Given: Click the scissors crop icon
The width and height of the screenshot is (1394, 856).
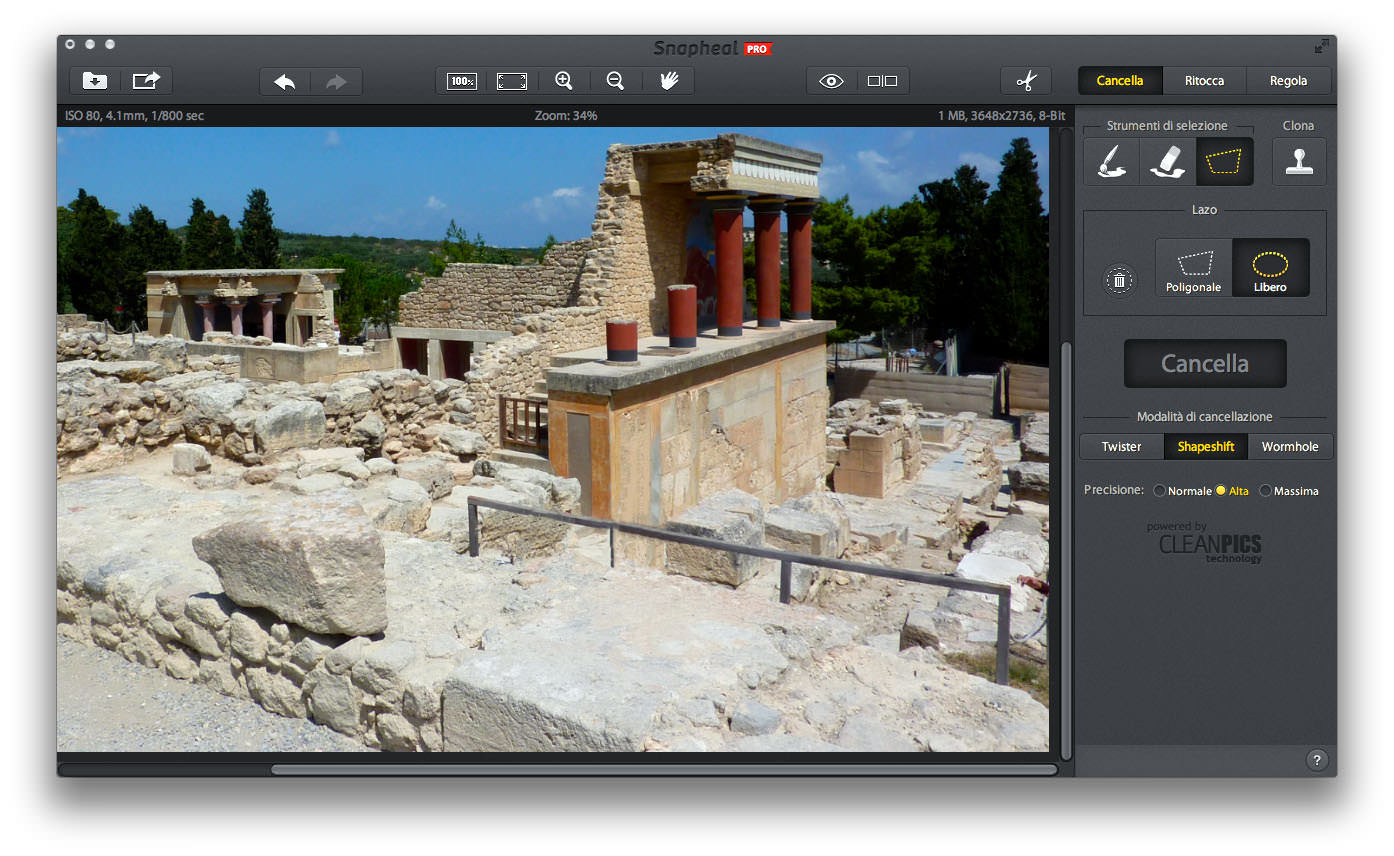Looking at the screenshot, I should tap(1026, 81).
